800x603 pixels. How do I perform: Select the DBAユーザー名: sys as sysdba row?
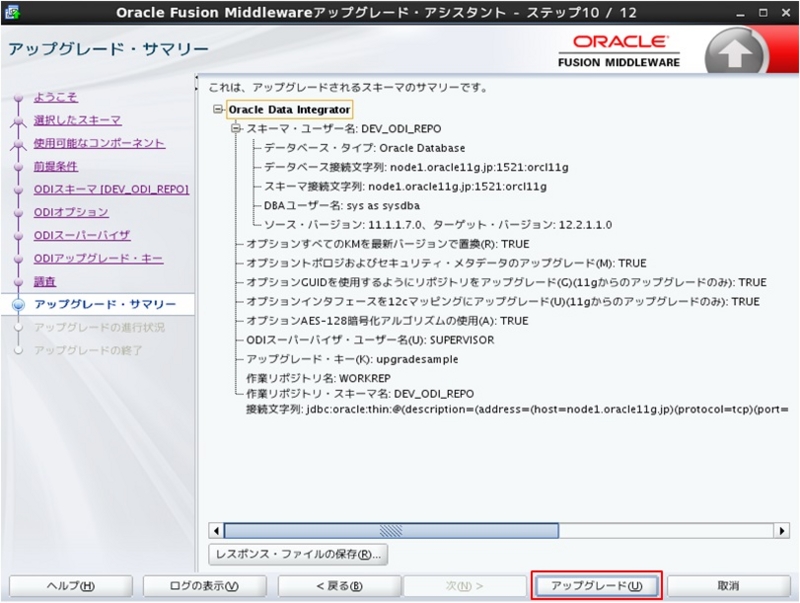pos(342,206)
